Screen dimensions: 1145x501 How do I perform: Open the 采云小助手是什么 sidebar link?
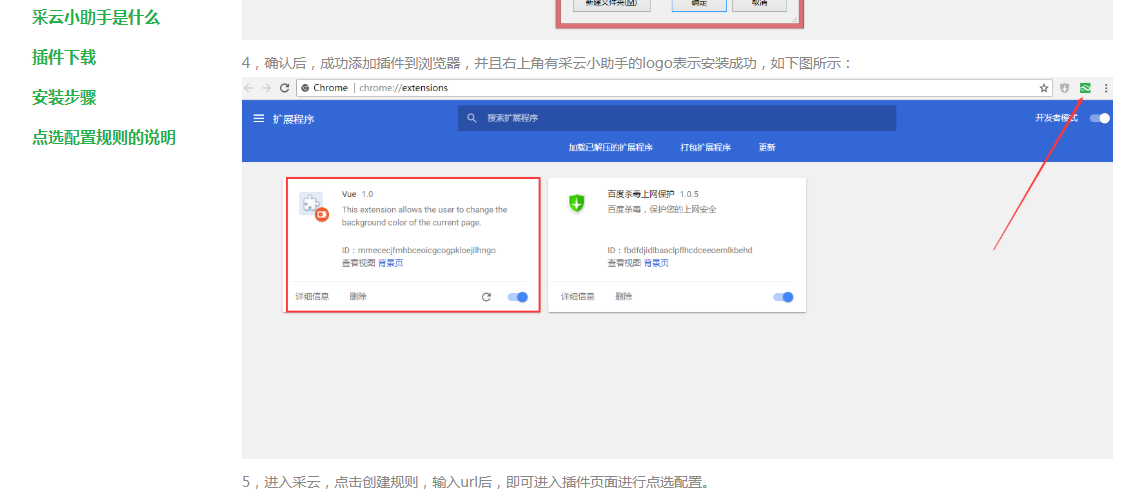[96, 18]
